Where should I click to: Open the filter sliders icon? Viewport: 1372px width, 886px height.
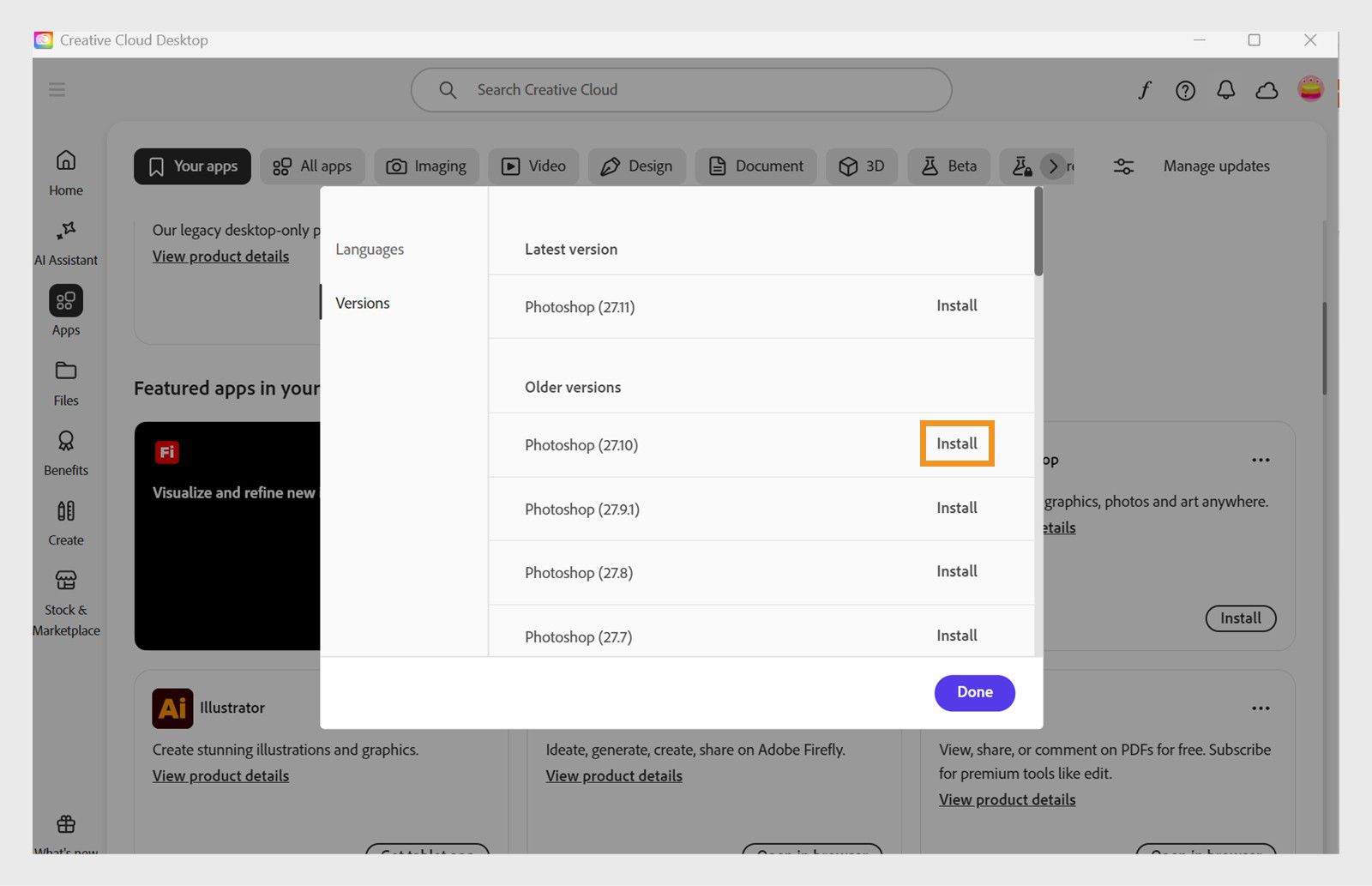1123,166
